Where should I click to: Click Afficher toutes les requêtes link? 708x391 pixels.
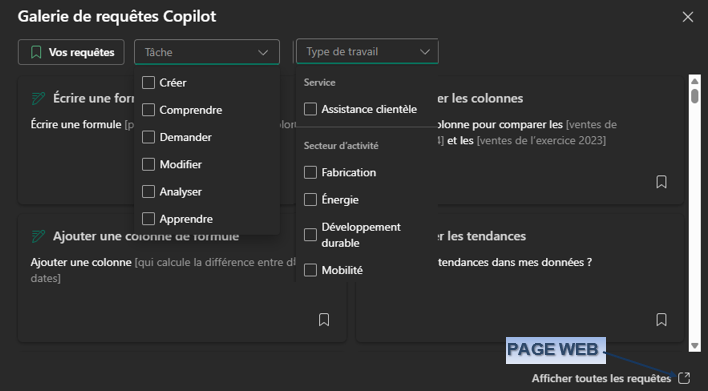click(601, 378)
